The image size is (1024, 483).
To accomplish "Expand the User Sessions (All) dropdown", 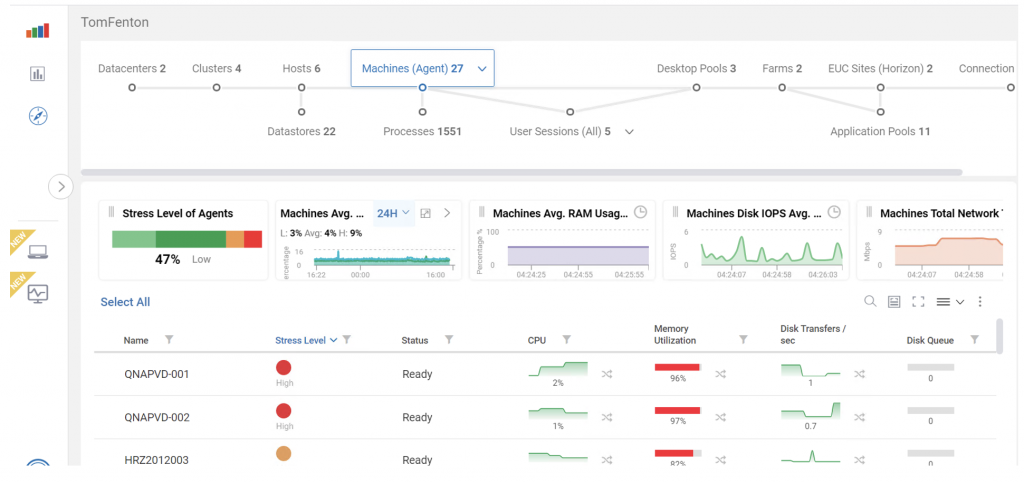I will click(x=630, y=131).
